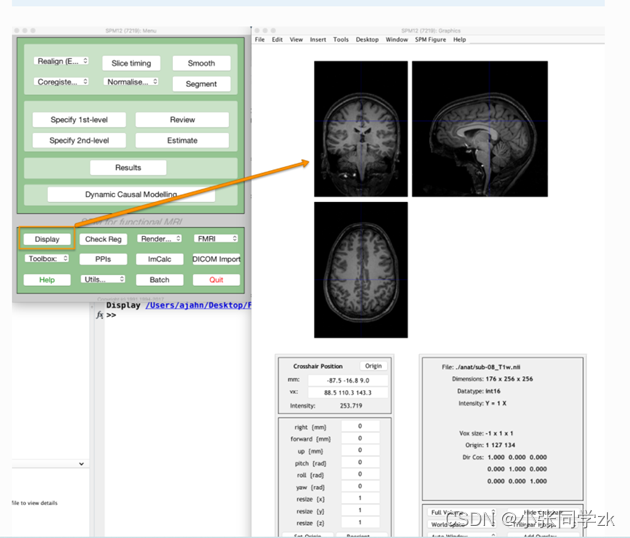The image size is (630, 538).
Task: Click the fx function browser icon
Action: (100, 315)
